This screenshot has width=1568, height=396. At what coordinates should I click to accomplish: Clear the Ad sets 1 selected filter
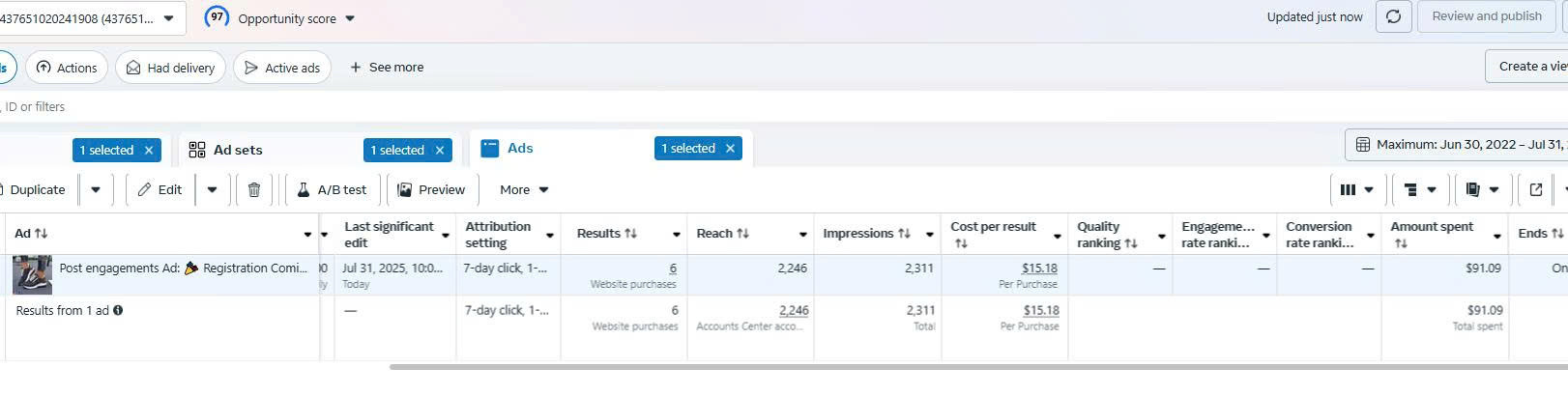(x=440, y=151)
